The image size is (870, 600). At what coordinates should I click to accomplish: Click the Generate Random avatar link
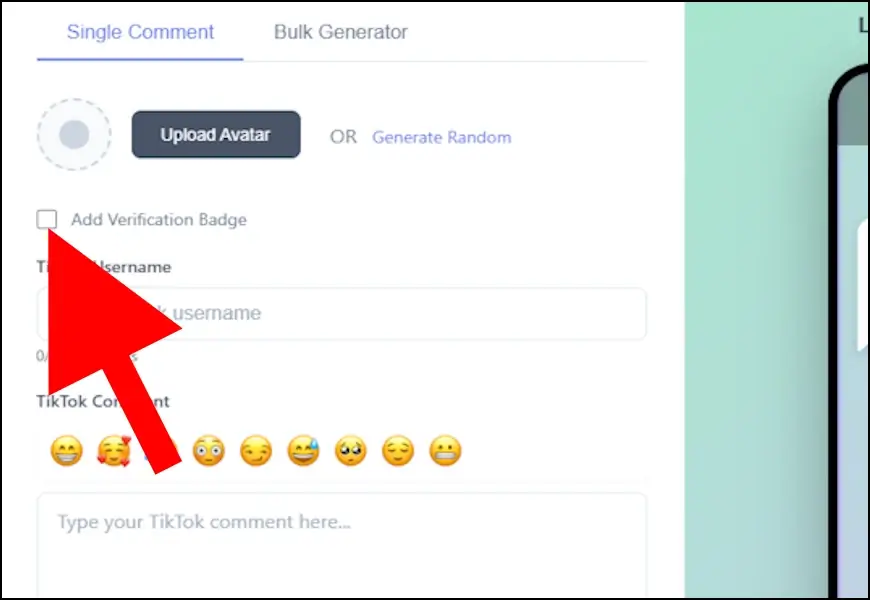442,137
